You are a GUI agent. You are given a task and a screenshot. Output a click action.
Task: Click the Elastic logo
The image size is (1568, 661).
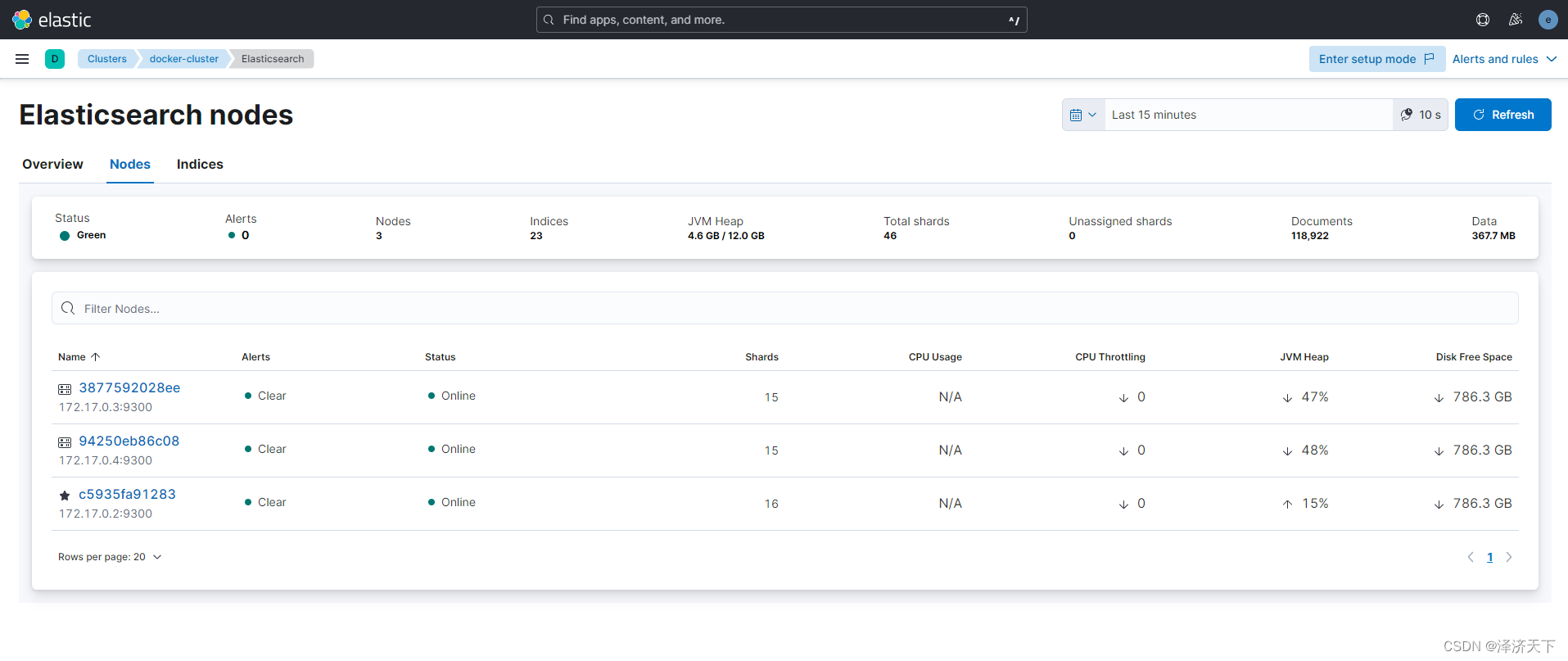52,20
